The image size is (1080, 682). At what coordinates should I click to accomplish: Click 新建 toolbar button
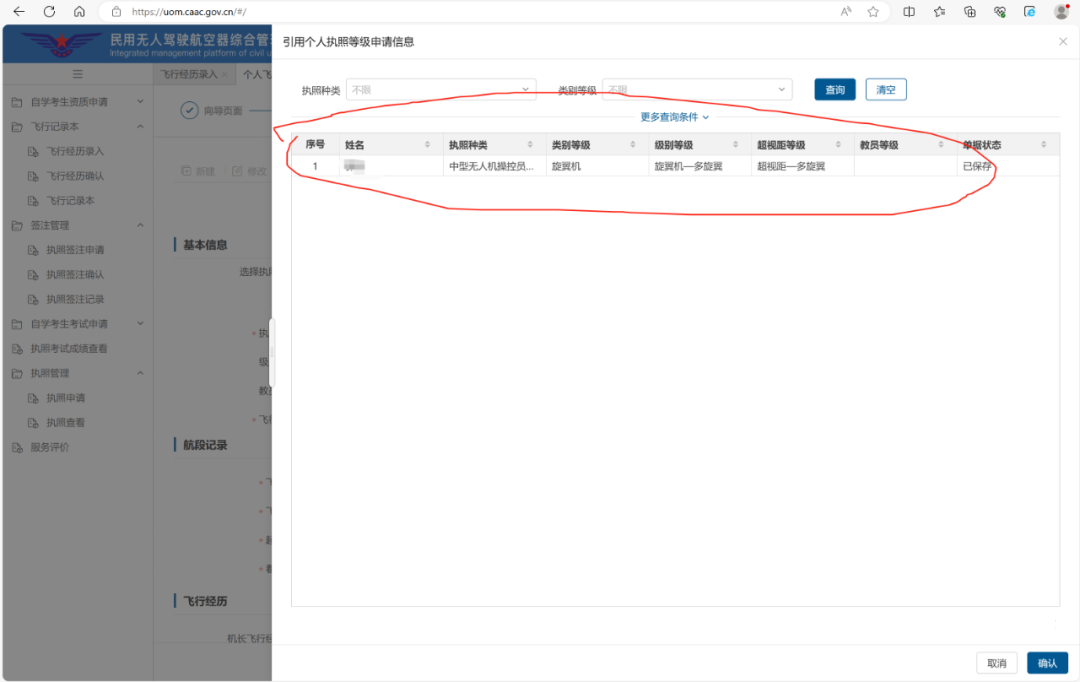coord(198,171)
